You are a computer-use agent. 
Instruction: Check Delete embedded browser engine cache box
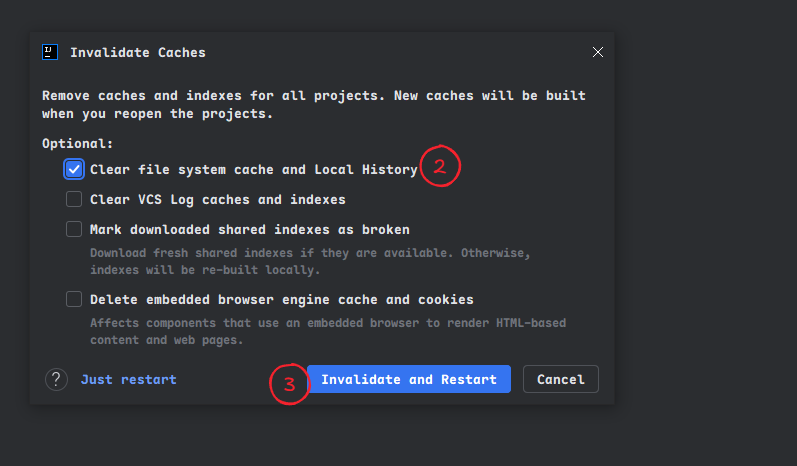74,299
